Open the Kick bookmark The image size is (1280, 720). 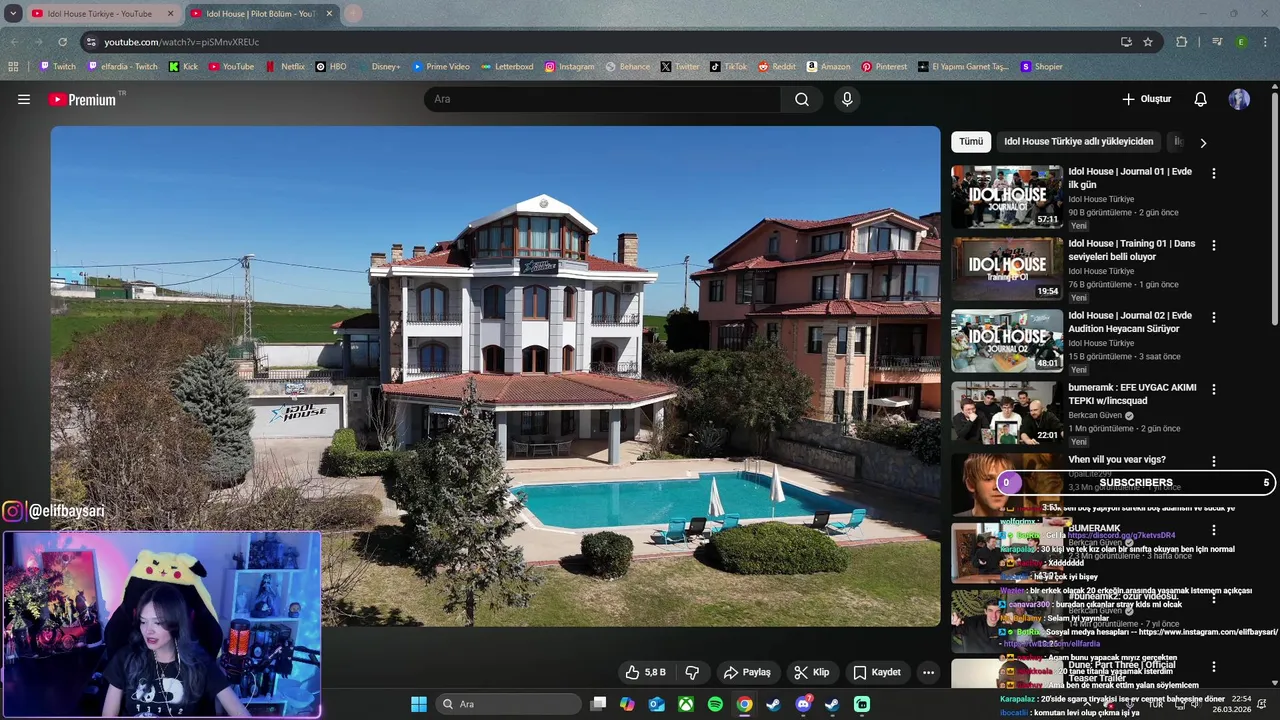point(183,67)
